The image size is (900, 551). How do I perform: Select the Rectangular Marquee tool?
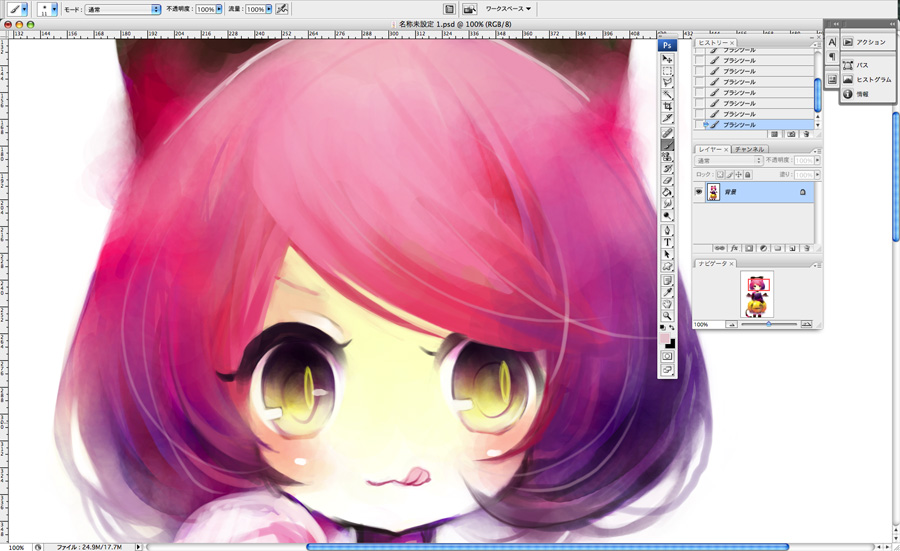tap(667, 71)
